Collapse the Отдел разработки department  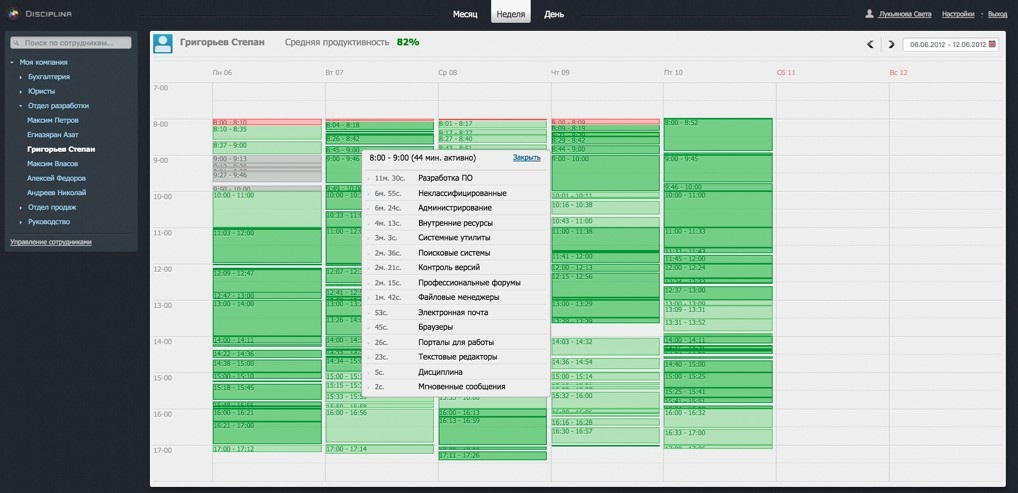pos(21,106)
